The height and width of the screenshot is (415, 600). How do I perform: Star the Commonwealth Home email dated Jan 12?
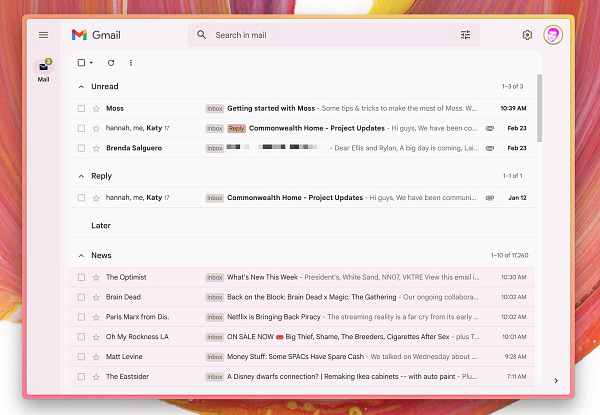[x=96, y=198]
